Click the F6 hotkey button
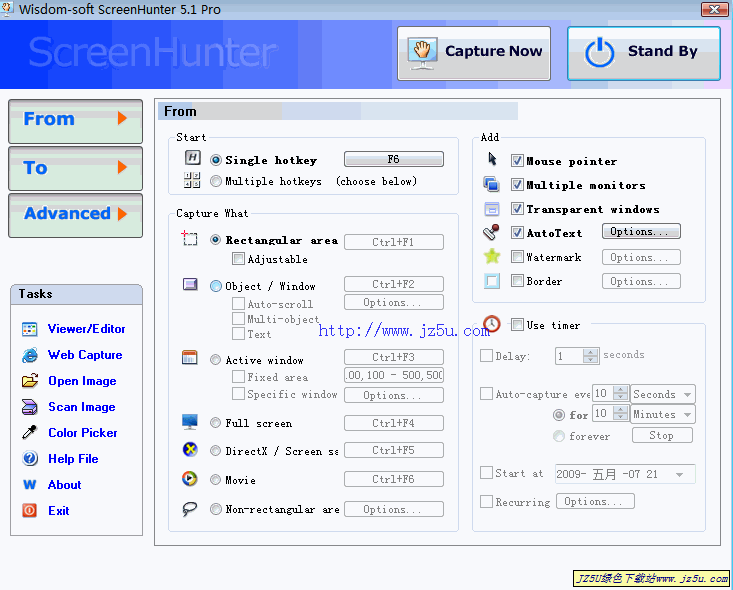Viewport: 733px width, 590px height. click(x=394, y=159)
